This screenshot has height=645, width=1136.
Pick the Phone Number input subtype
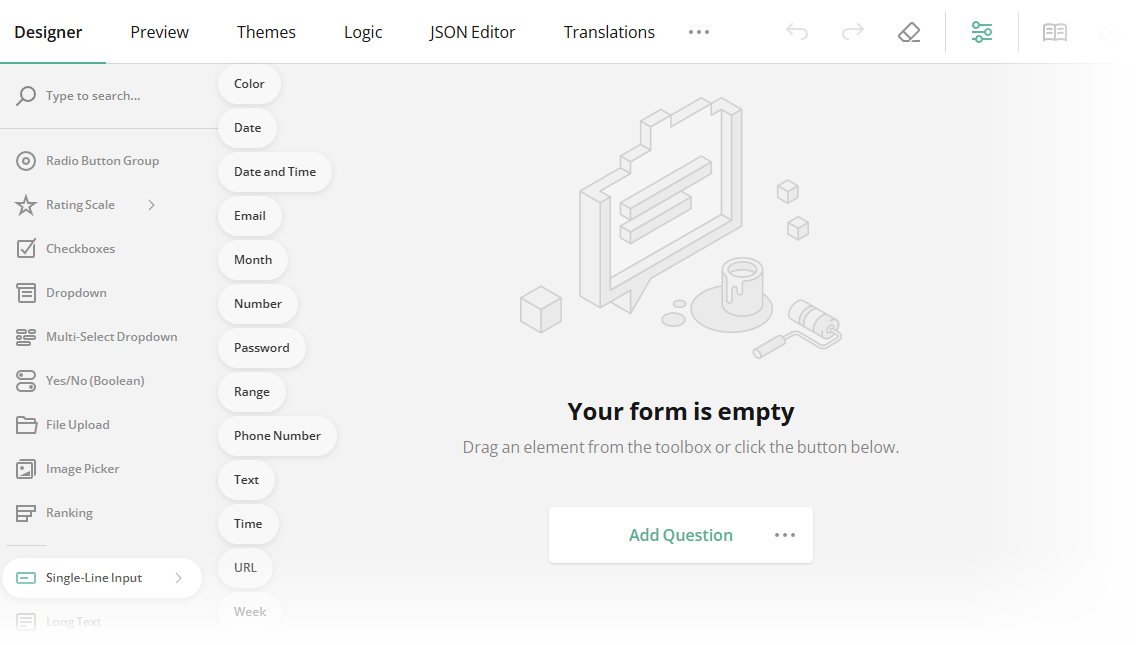pos(277,436)
